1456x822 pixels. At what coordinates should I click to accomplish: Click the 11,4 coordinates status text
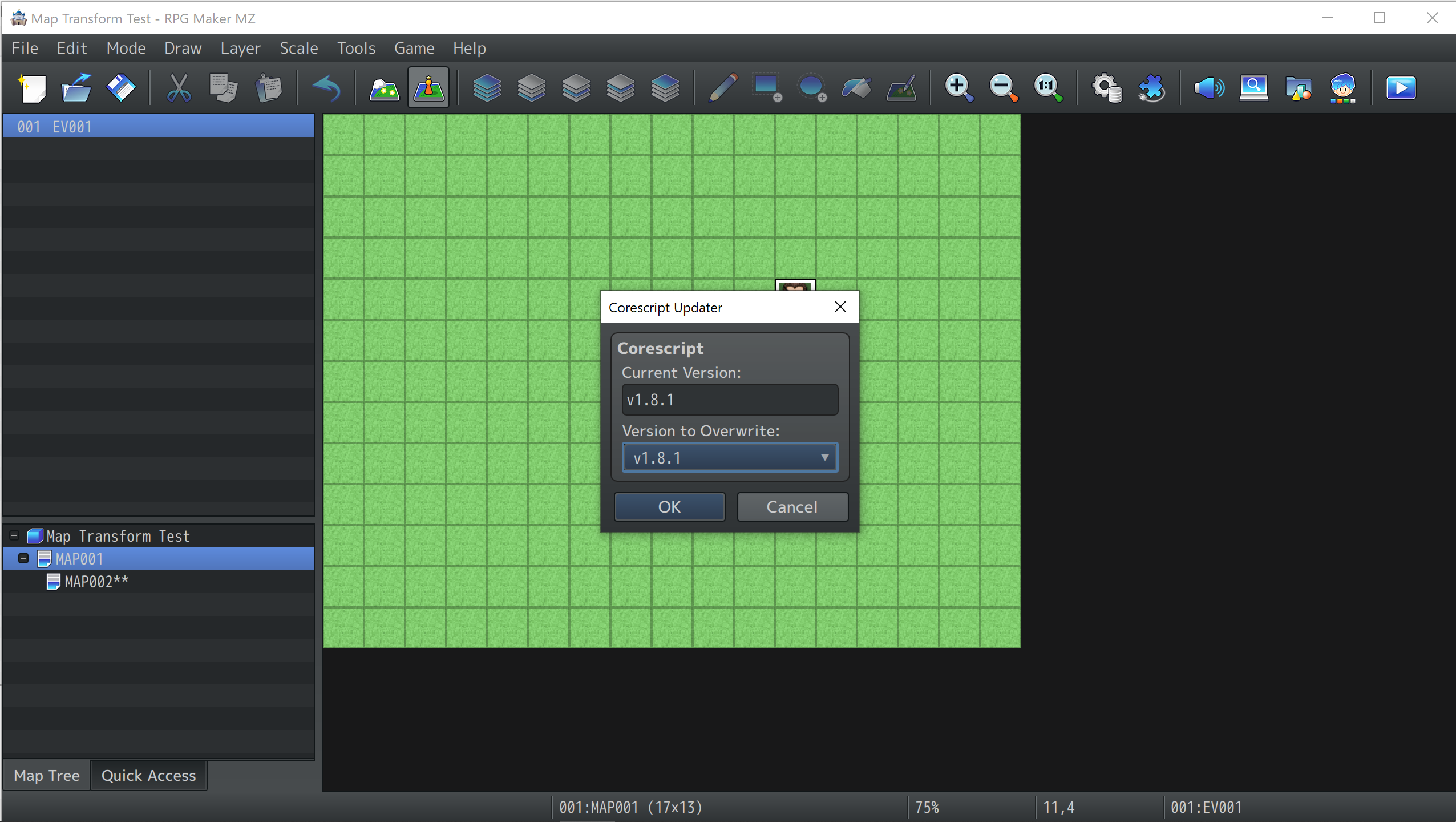point(1058,807)
